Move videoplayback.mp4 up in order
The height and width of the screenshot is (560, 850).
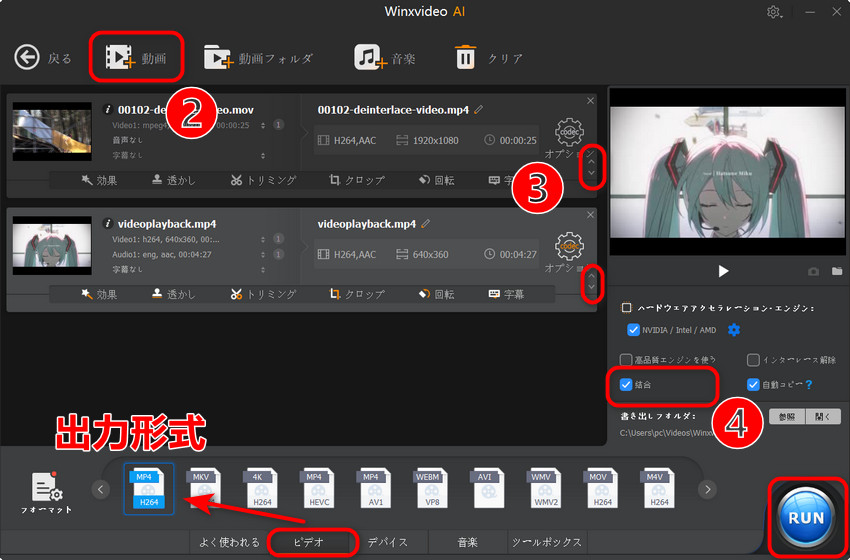[591, 275]
